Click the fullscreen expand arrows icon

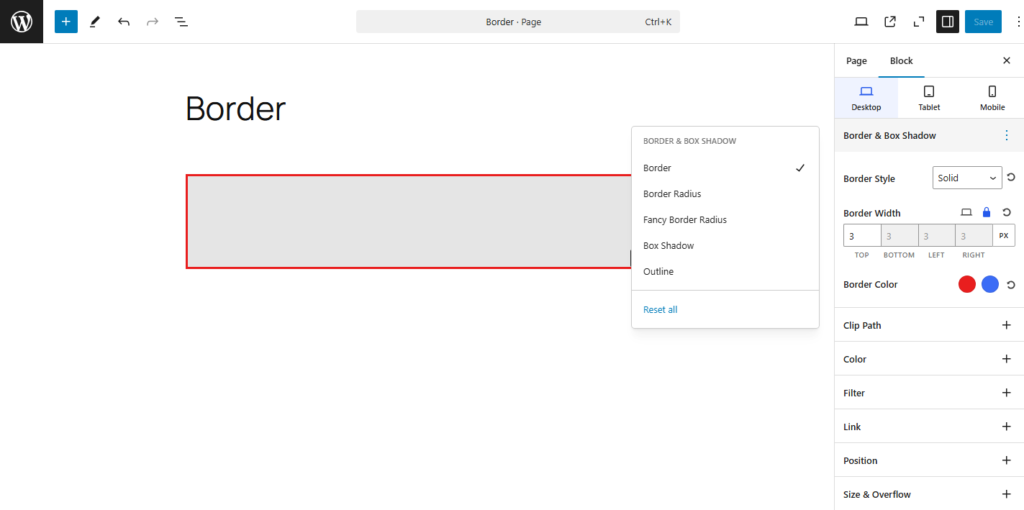(x=919, y=22)
